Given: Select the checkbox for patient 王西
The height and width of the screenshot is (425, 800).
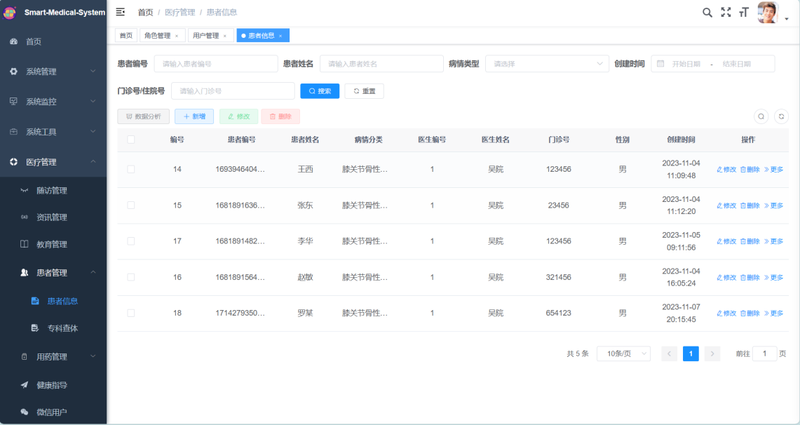Looking at the screenshot, I should pos(131,170).
